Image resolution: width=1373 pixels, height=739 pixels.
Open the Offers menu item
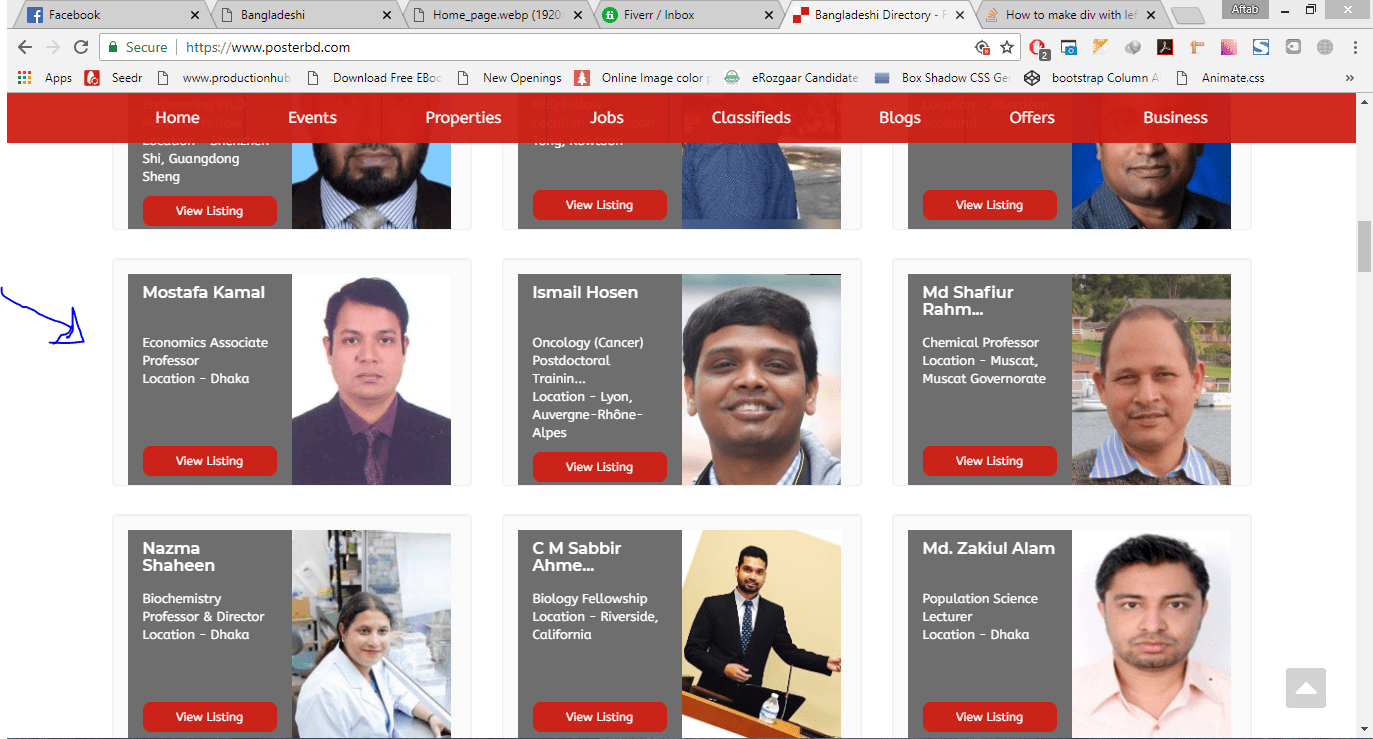click(x=1032, y=117)
